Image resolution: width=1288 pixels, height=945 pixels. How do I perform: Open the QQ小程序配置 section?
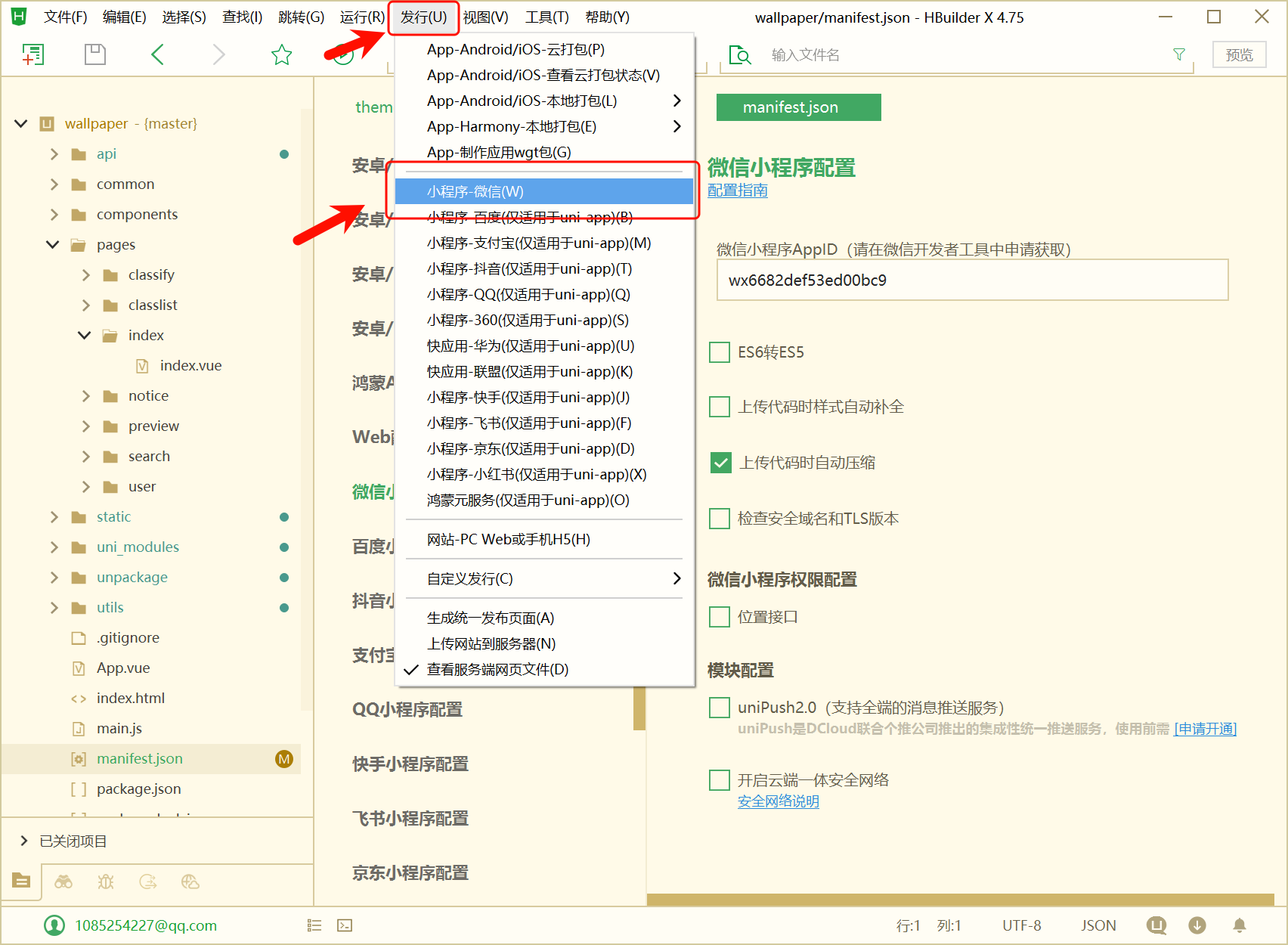tap(407, 710)
